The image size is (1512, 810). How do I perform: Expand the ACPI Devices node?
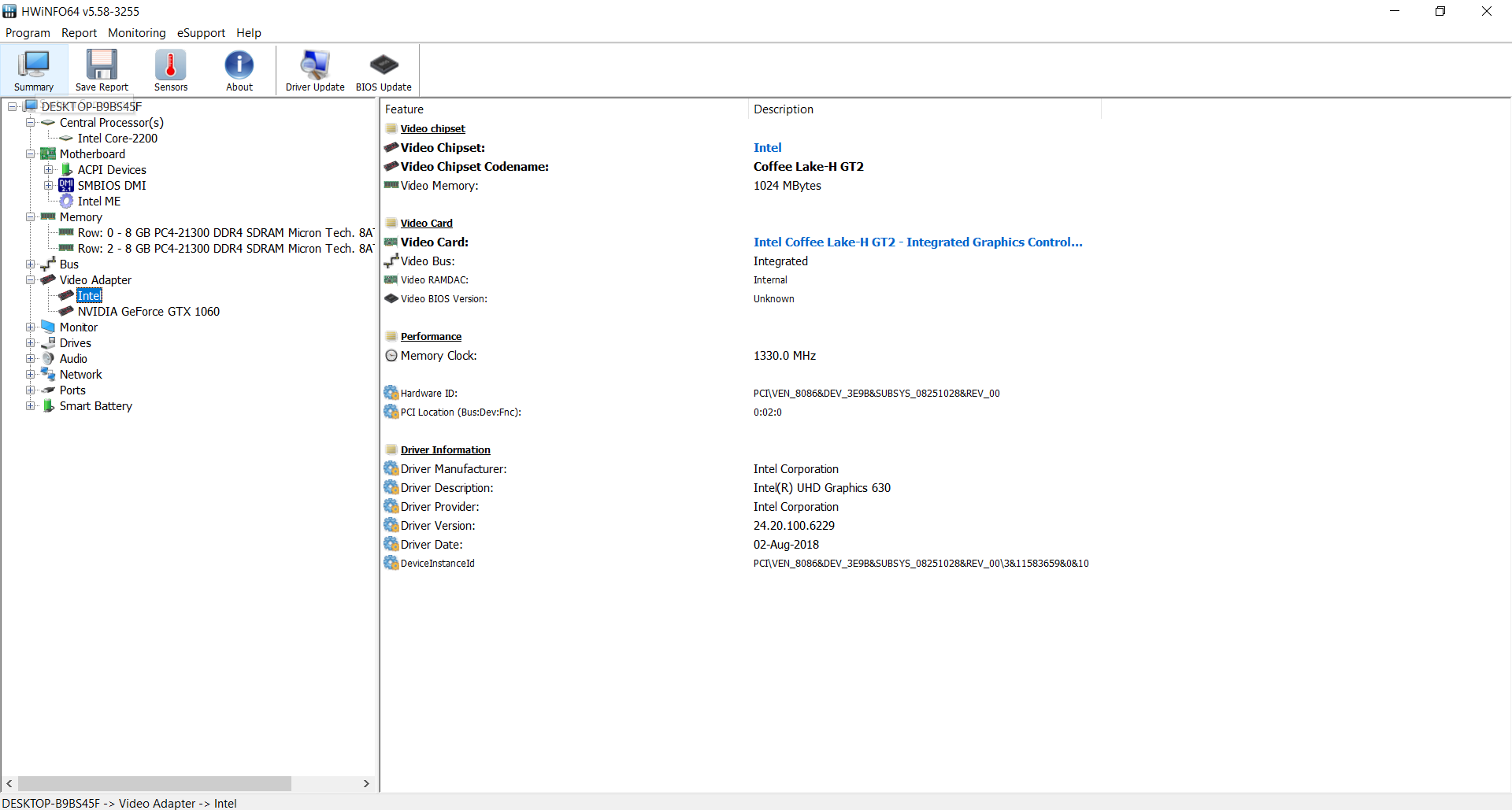pyautogui.click(x=49, y=169)
